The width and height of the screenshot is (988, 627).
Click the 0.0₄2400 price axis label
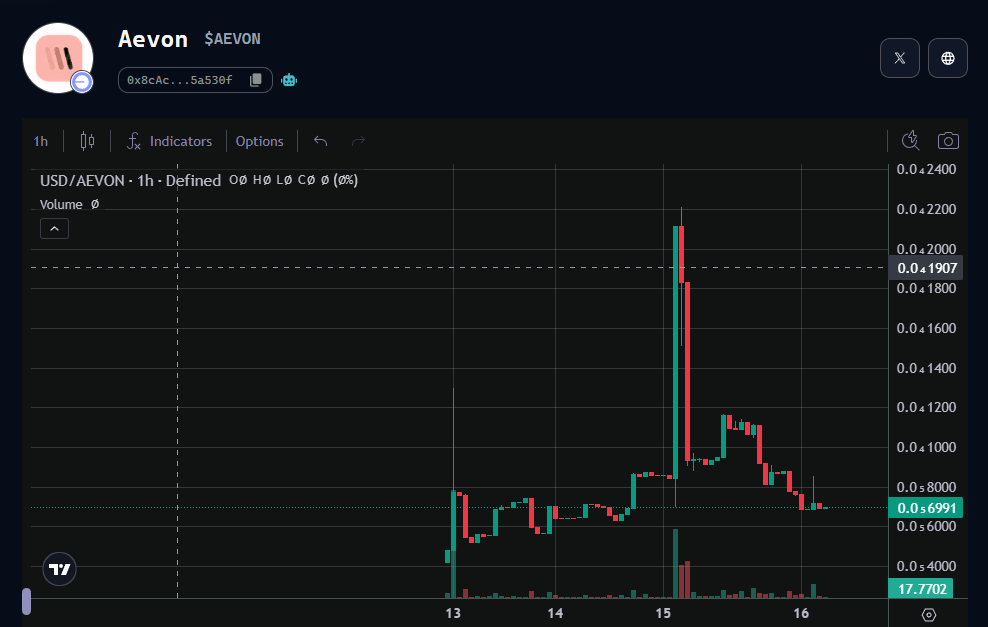coord(926,170)
